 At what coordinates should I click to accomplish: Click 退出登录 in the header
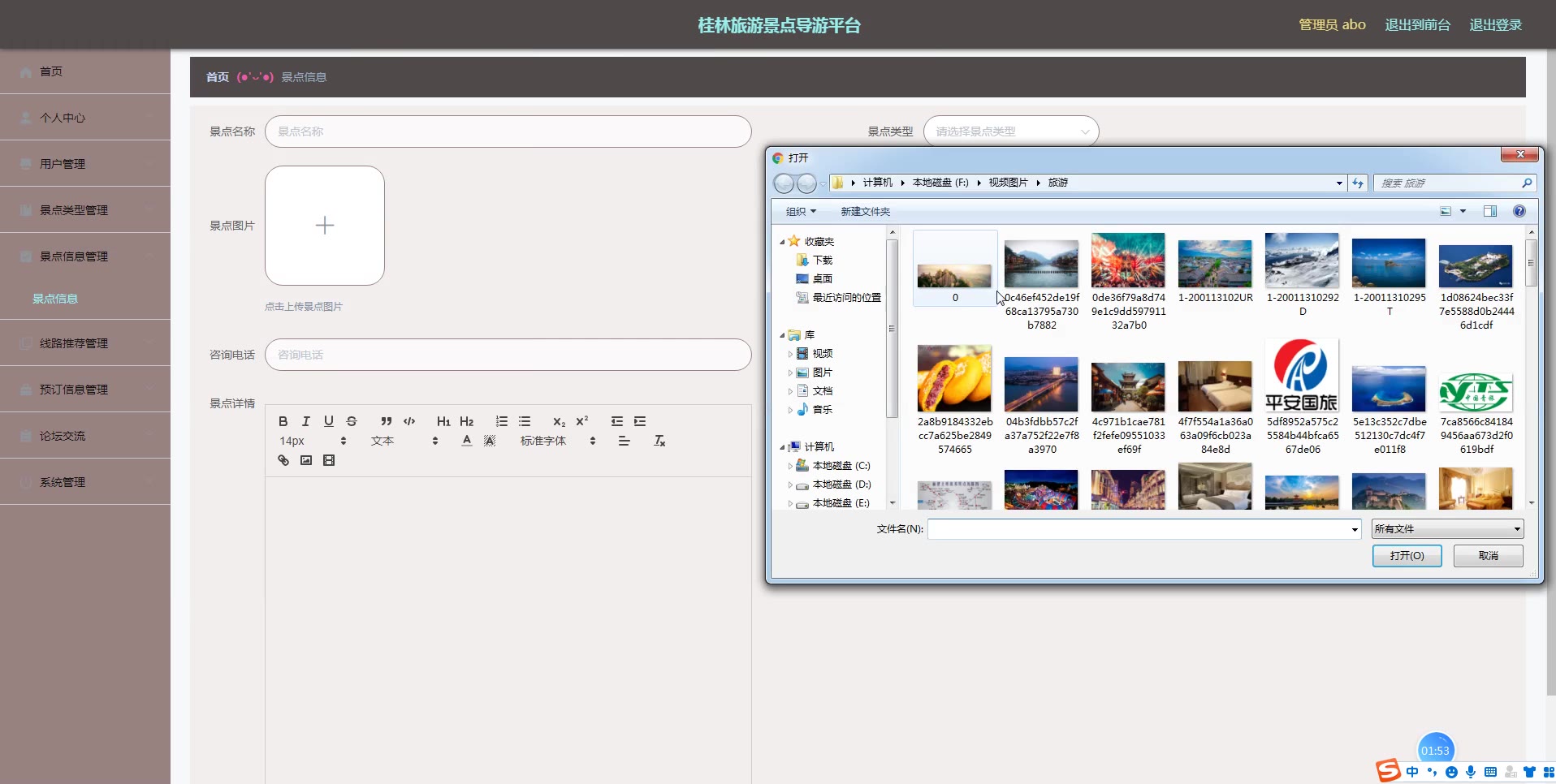(x=1495, y=25)
